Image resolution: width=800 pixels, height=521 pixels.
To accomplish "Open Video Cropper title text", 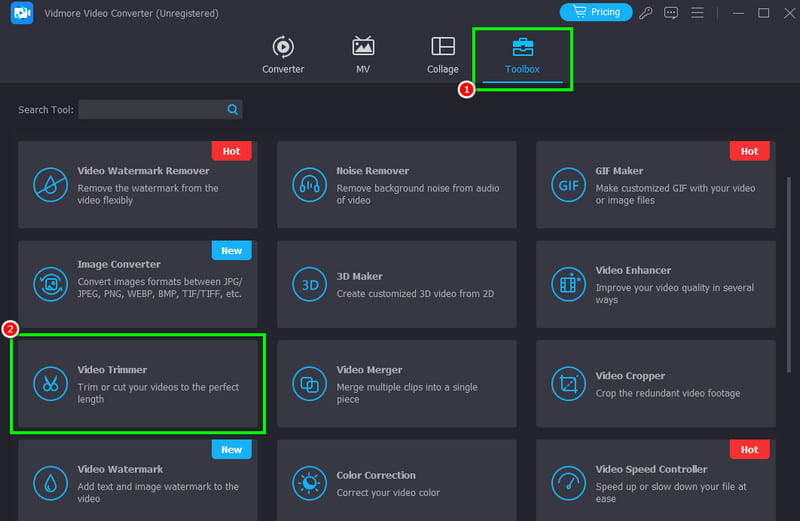I will [630, 376].
